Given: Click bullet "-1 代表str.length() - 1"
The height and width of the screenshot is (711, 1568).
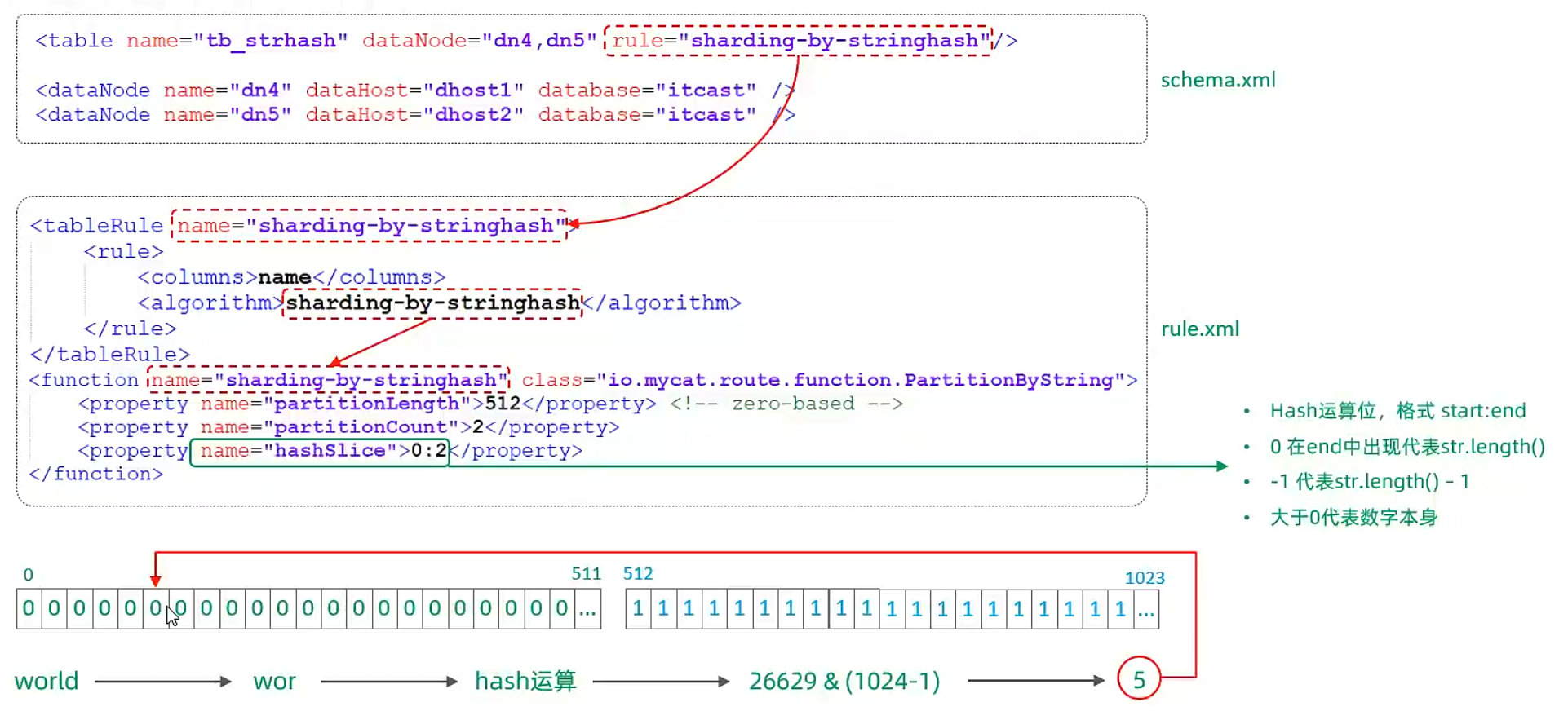Looking at the screenshot, I should pyautogui.click(x=1370, y=482).
